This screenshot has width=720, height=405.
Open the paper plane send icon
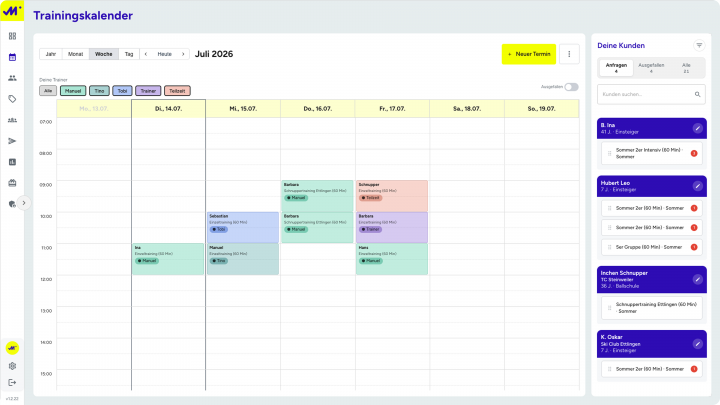[x=12, y=141]
